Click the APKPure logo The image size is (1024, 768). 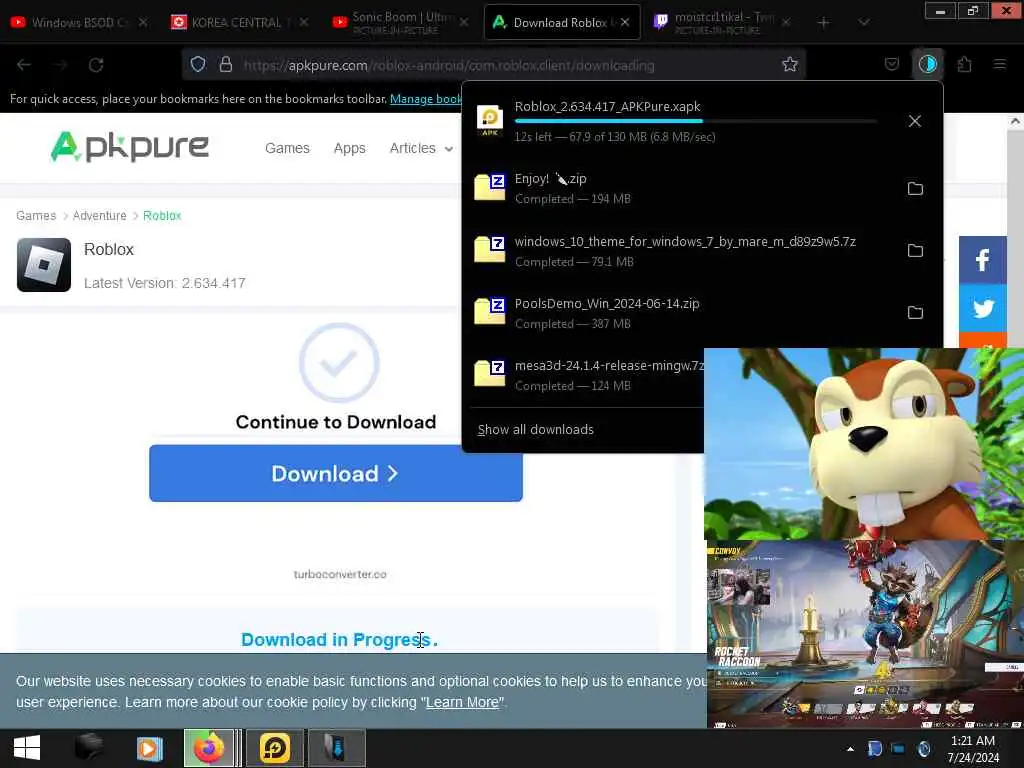[130, 146]
